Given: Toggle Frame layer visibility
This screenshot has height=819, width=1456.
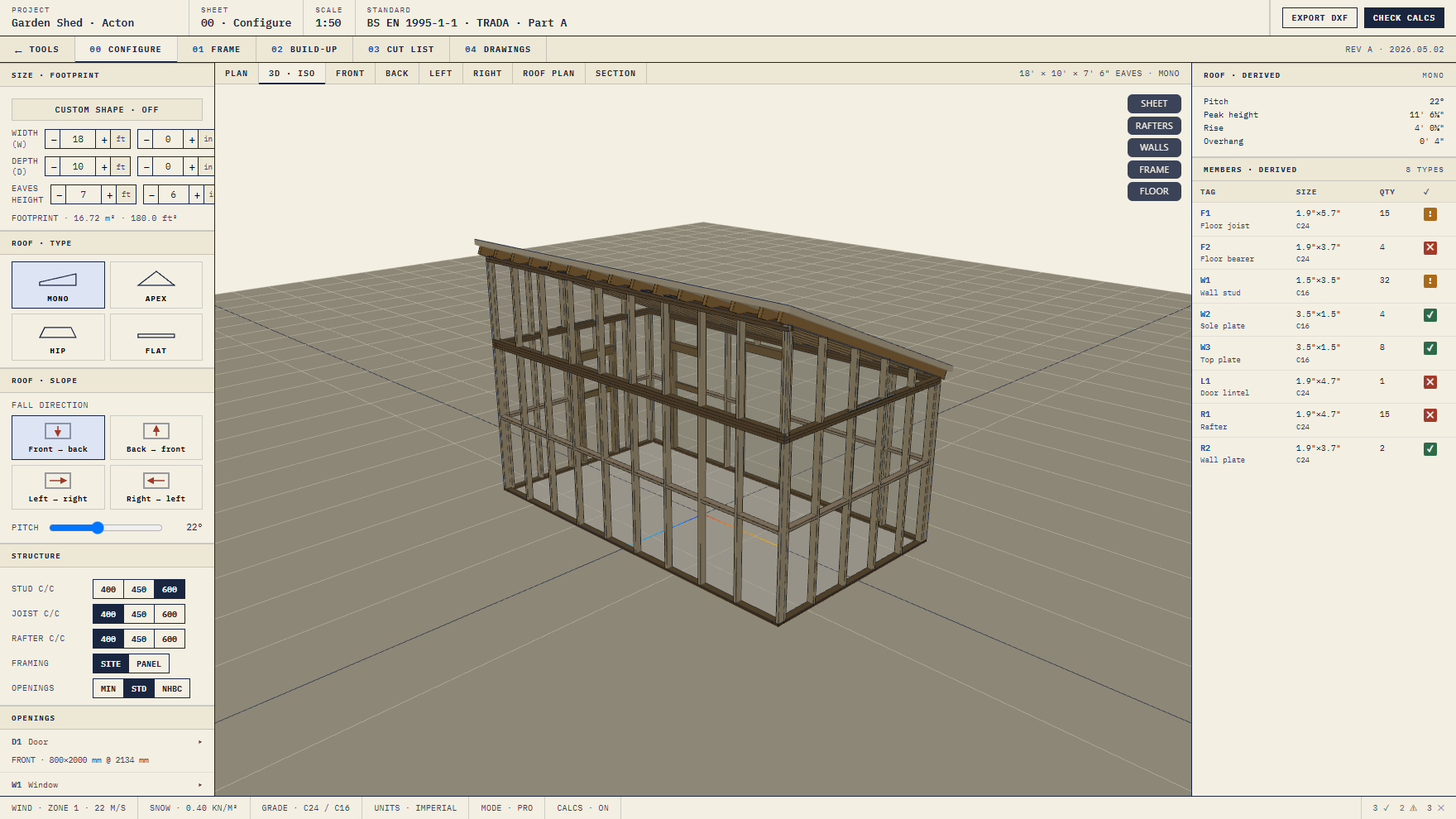Looking at the screenshot, I should pyautogui.click(x=1154, y=170).
